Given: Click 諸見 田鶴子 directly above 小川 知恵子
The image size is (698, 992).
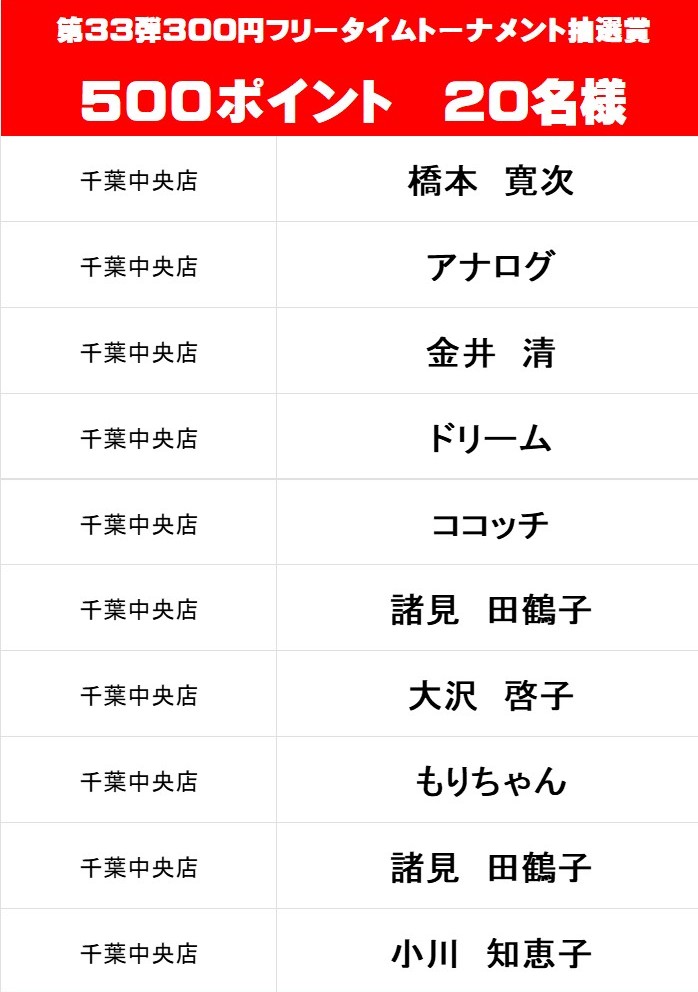Looking at the screenshot, I should (490, 868).
